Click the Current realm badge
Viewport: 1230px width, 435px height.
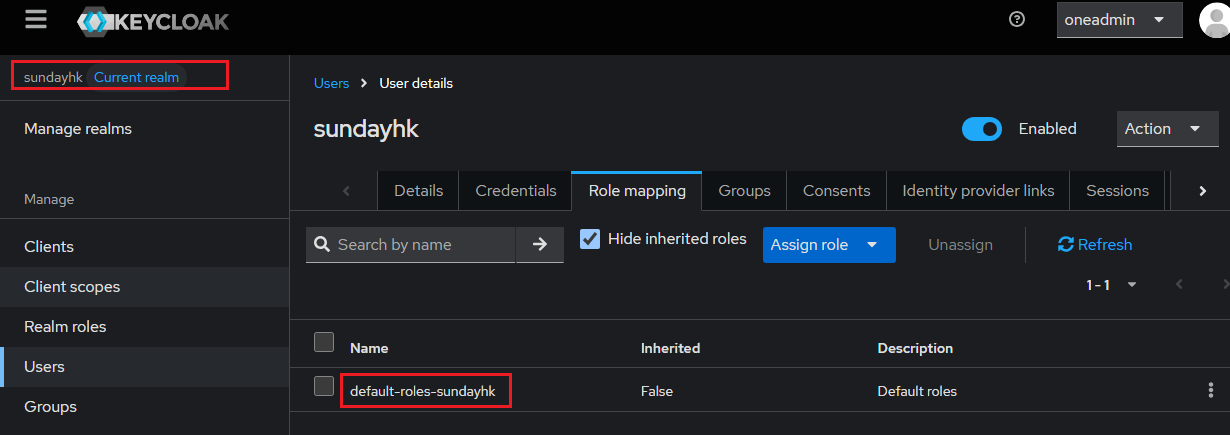tap(136, 77)
